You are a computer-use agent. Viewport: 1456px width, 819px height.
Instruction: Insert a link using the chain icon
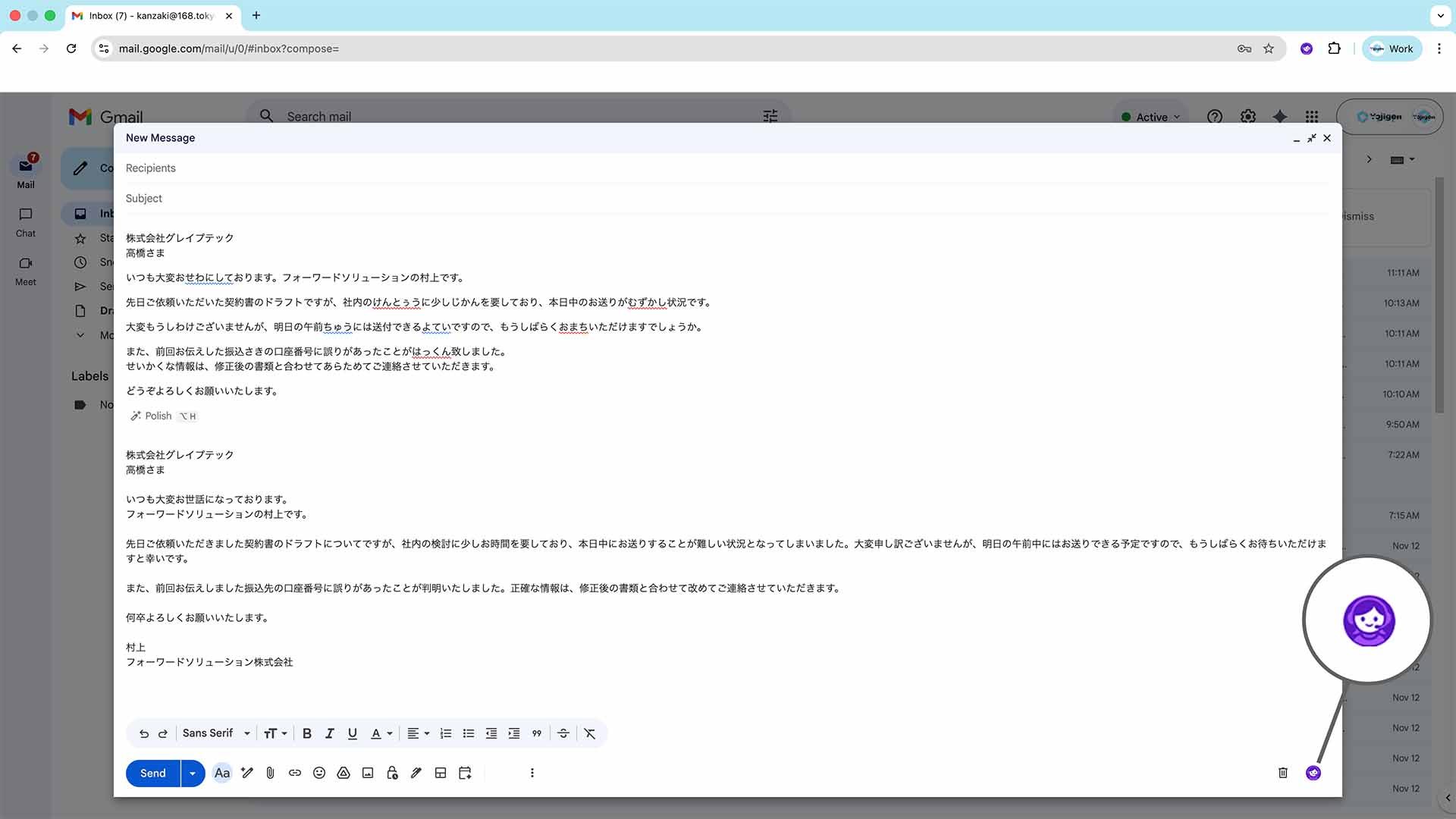click(x=295, y=773)
